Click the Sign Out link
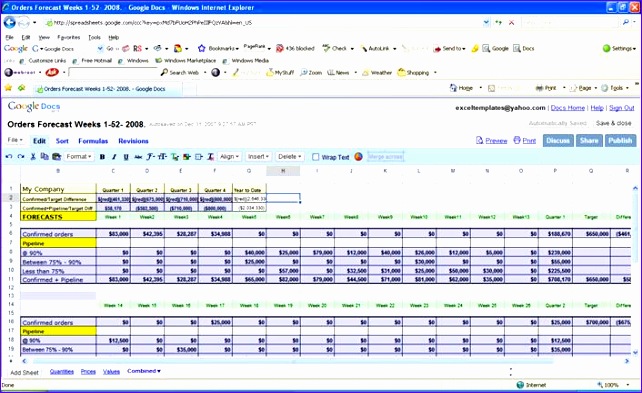This screenshot has height=393, width=642. [x=622, y=108]
